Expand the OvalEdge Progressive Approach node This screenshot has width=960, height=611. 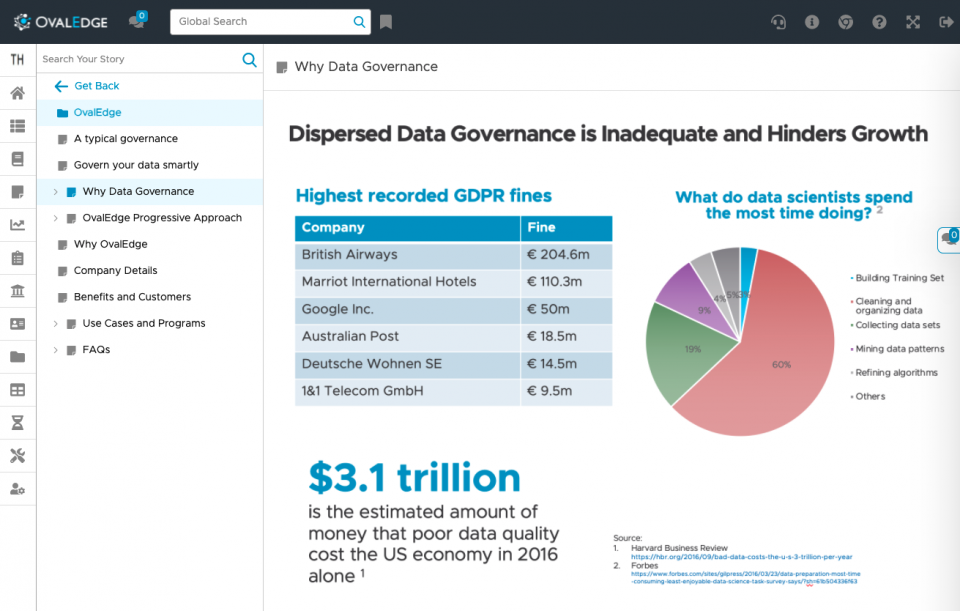[x=55, y=218]
